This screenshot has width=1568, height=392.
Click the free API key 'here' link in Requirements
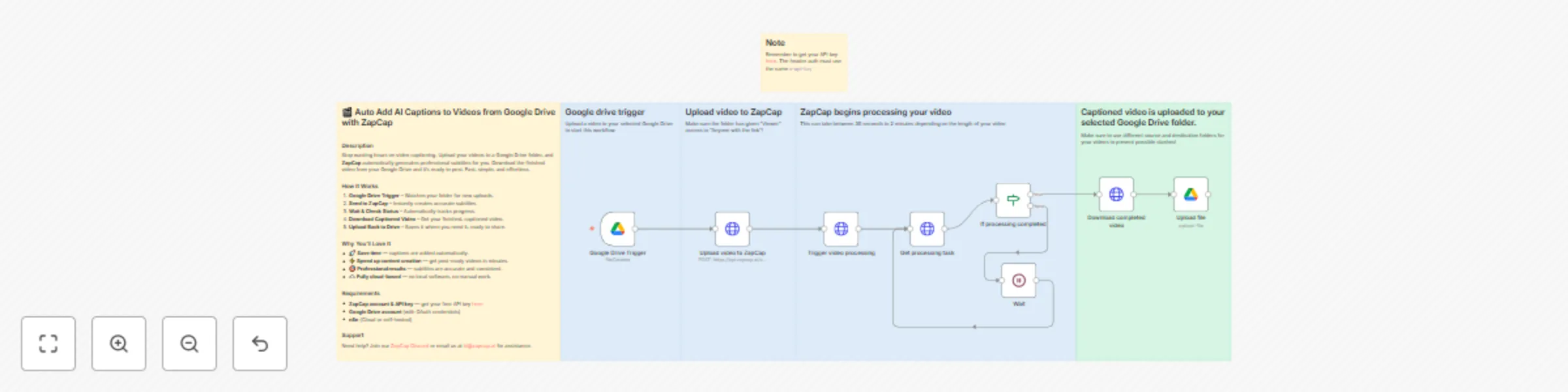coord(478,304)
